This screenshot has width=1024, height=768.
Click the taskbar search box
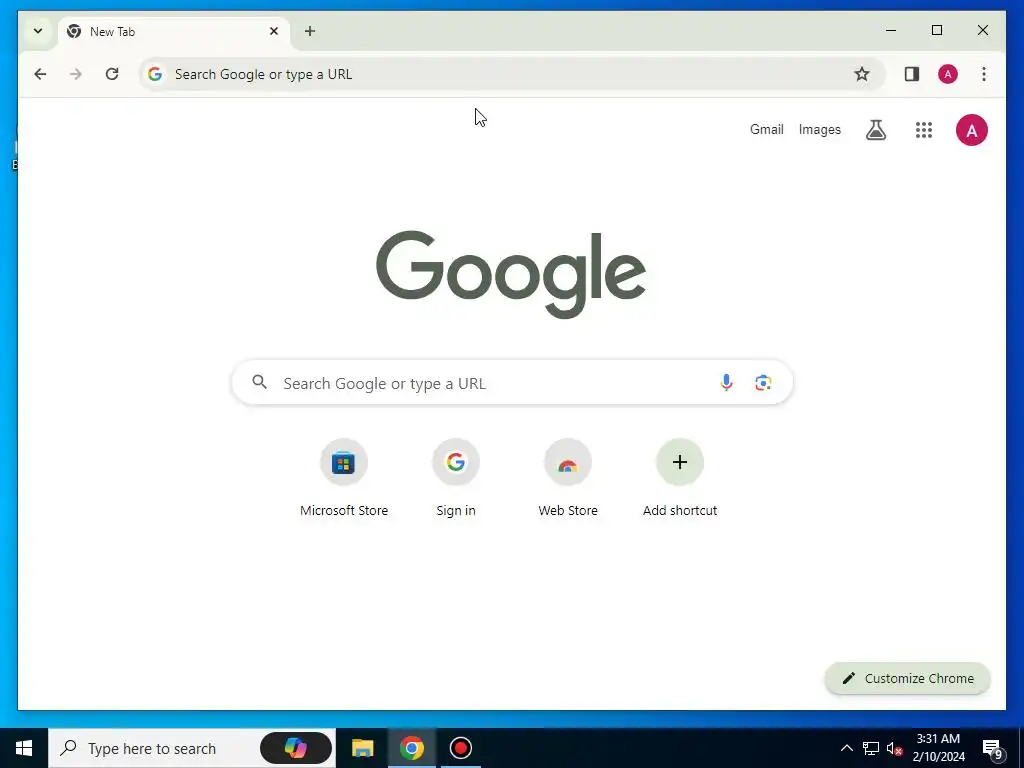tap(191, 748)
